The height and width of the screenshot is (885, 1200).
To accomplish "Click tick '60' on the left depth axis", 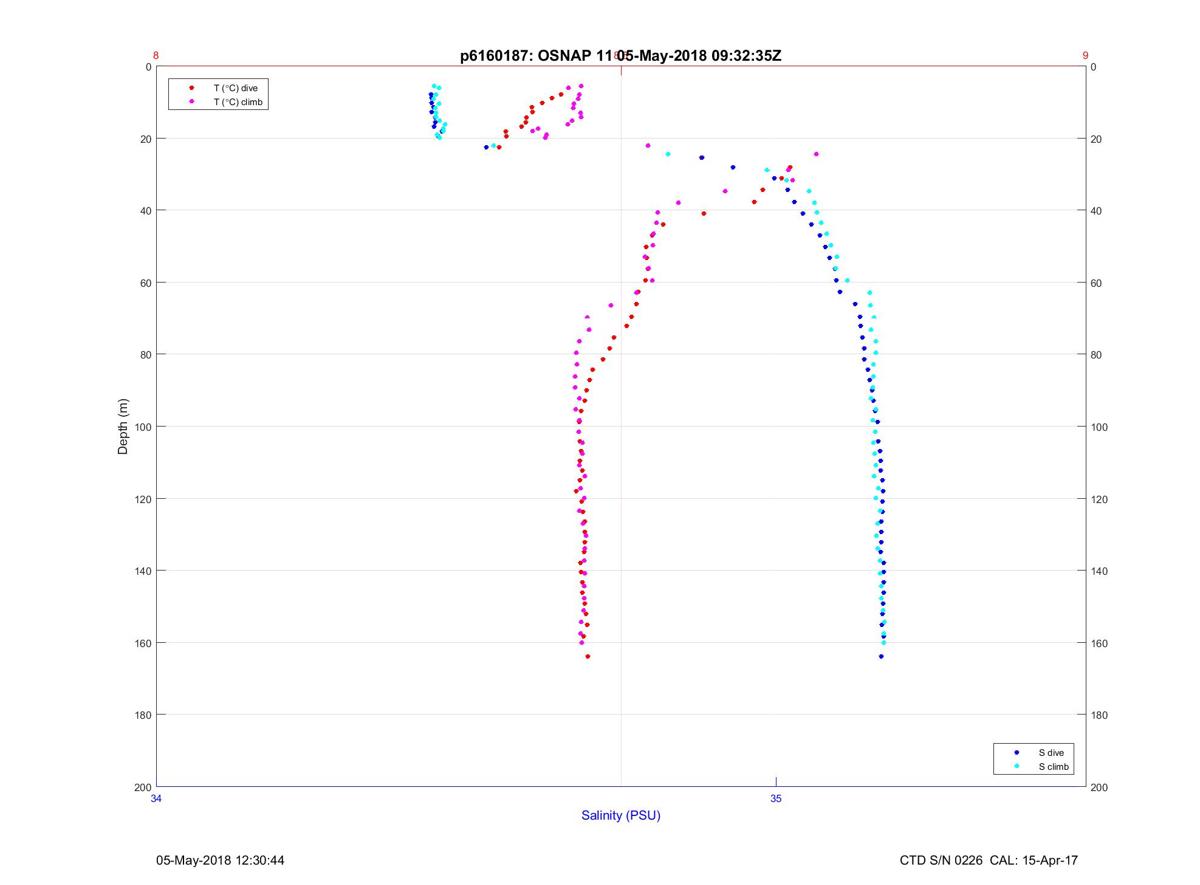I will [145, 283].
